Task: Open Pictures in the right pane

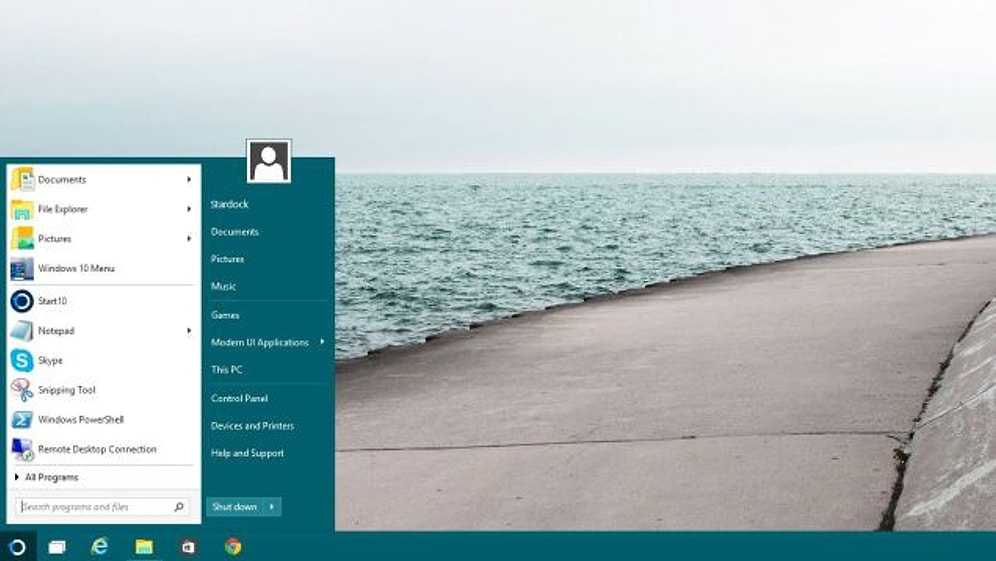Action: [227, 259]
